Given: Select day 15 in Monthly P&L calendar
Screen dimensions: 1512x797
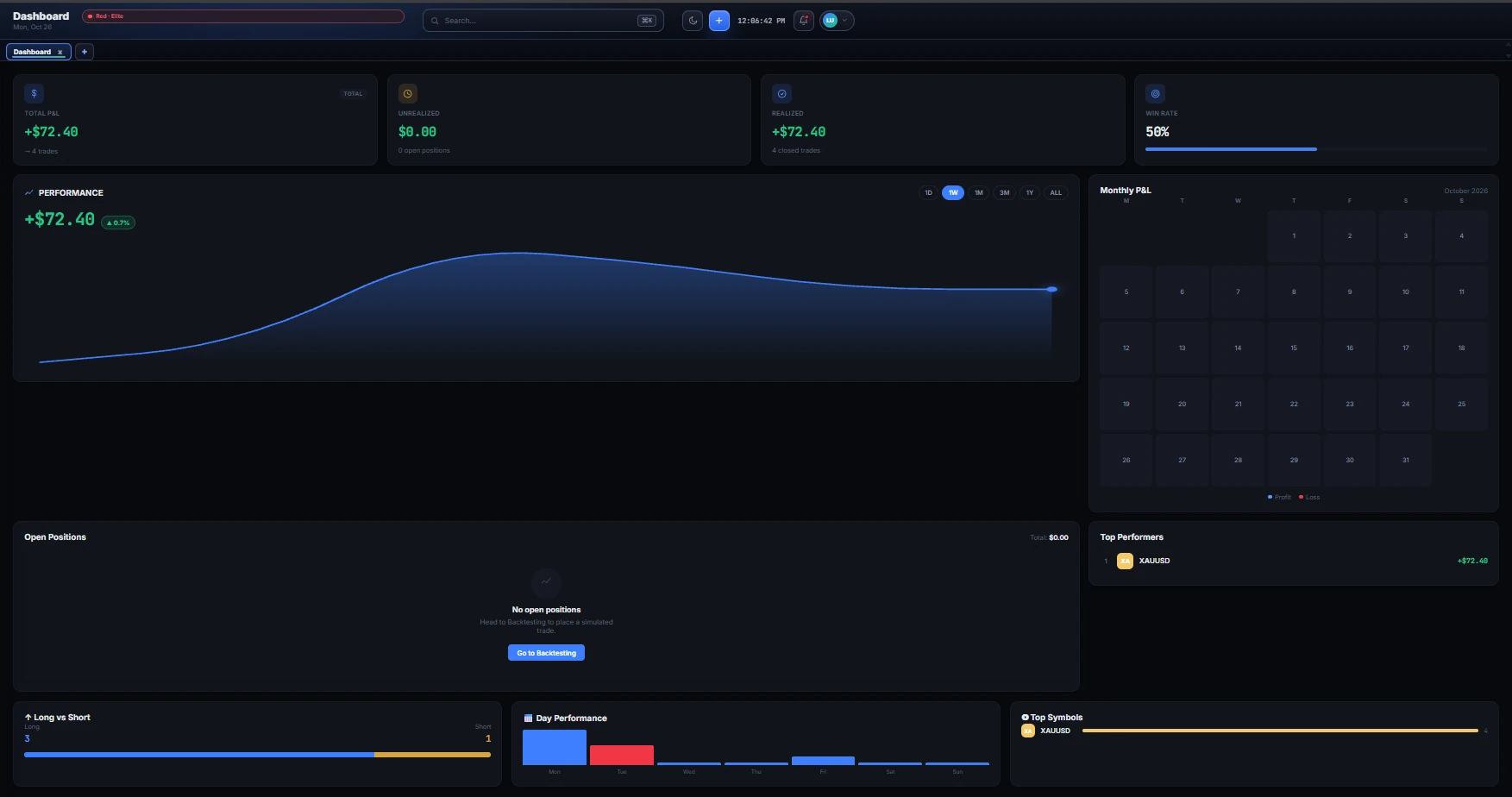Looking at the screenshot, I should click(1294, 348).
